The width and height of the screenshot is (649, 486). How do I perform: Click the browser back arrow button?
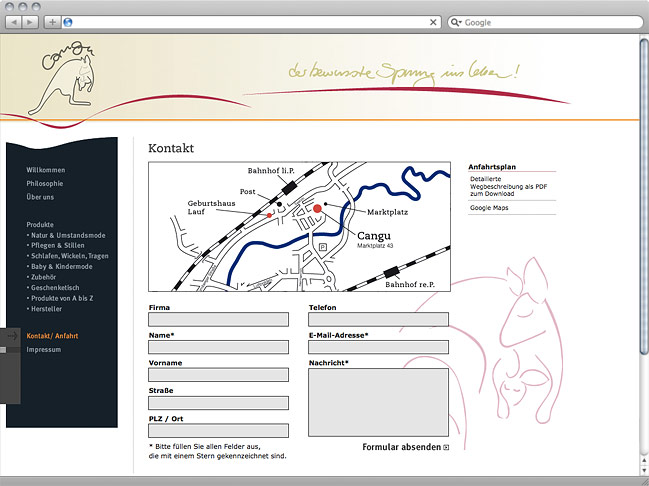click(x=13, y=21)
